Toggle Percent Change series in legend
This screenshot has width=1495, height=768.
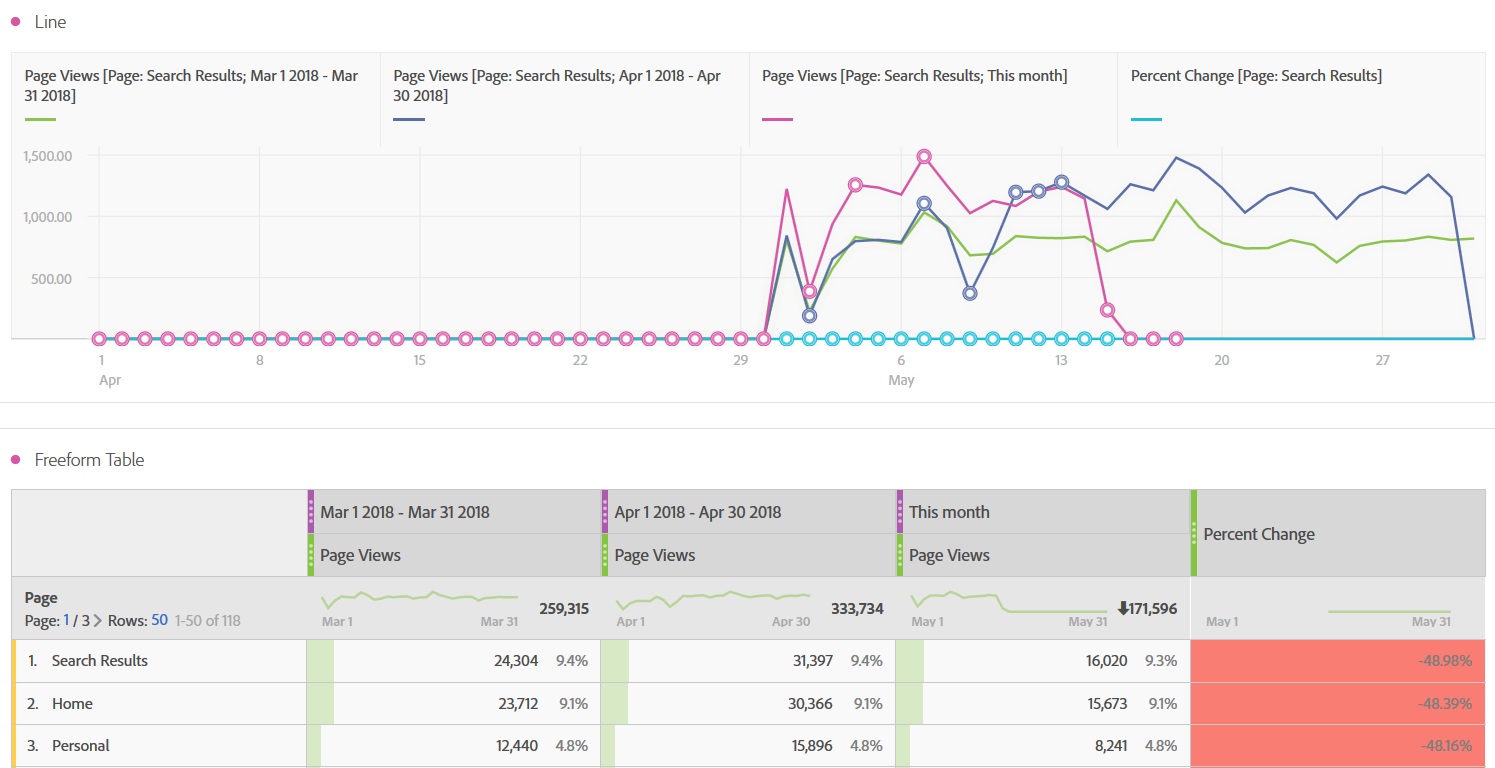pyautogui.click(x=1301, y=100)
